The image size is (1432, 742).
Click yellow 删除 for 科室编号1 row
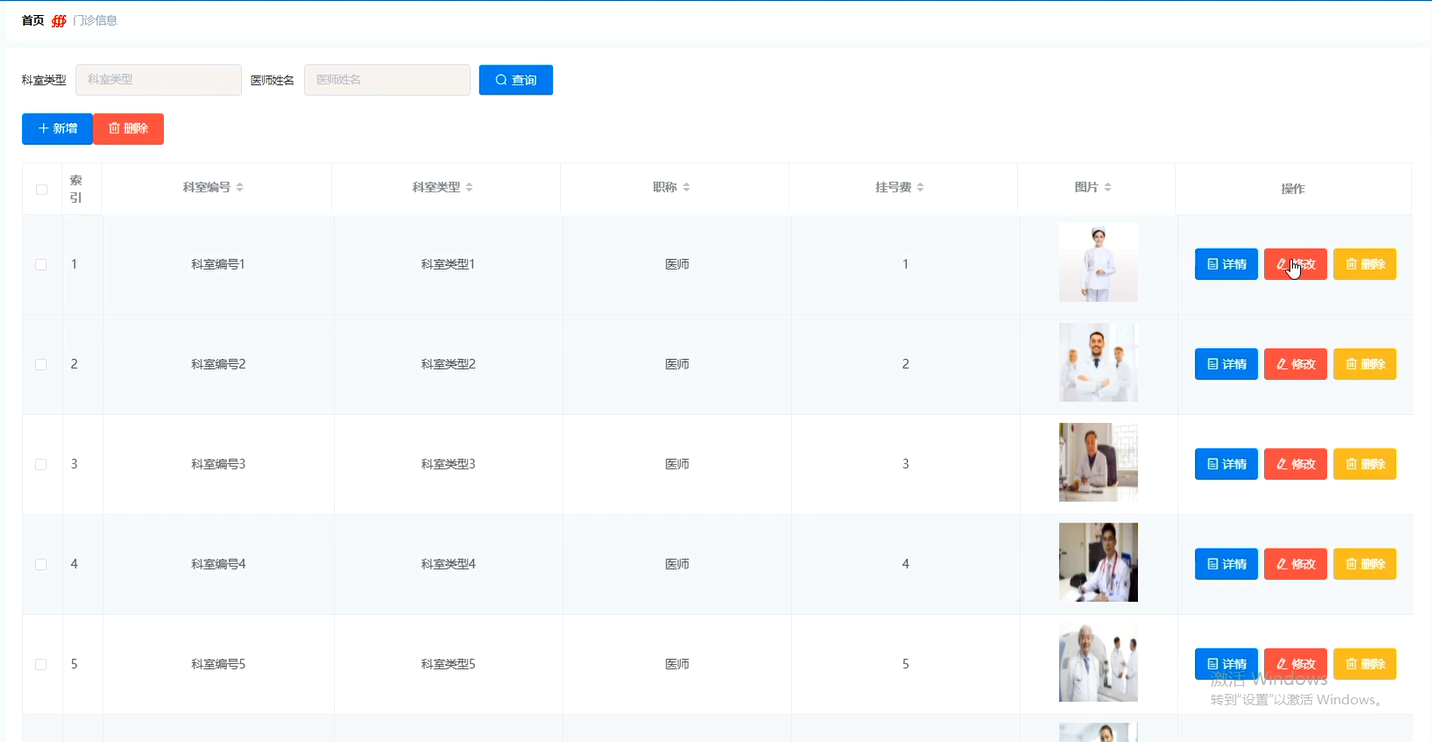[x=1365, y=264]
